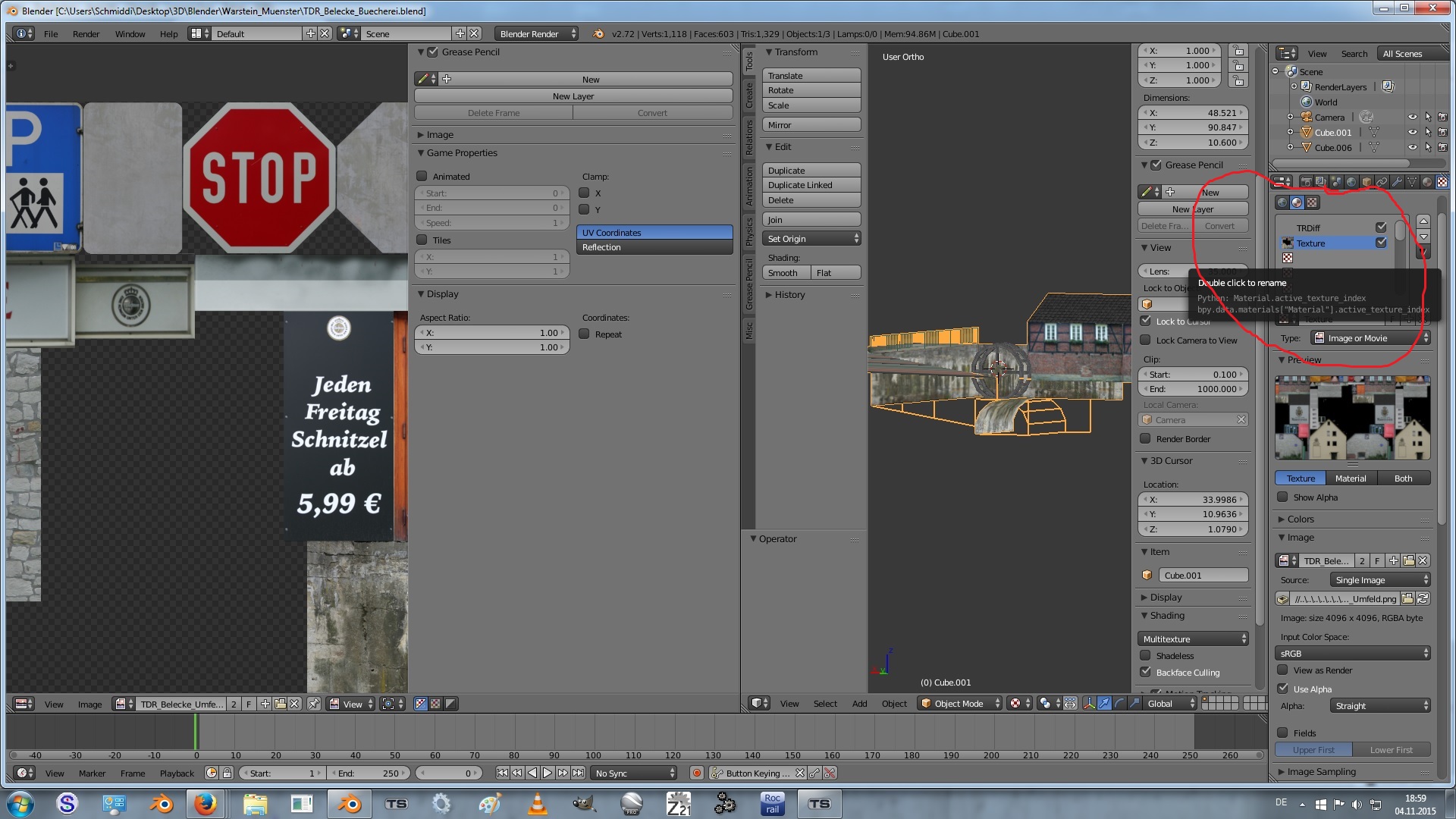
Task: Hide Cube.006 with the eye icon
Action: point(1412,148)
